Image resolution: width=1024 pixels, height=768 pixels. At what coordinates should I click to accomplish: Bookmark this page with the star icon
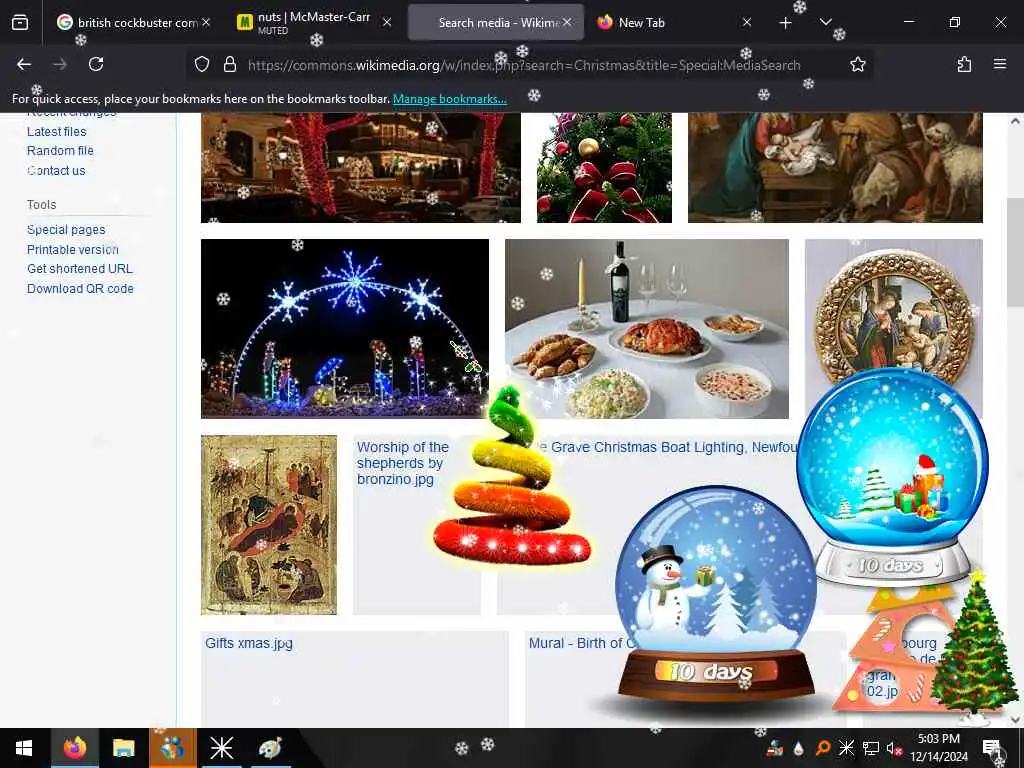857,64
